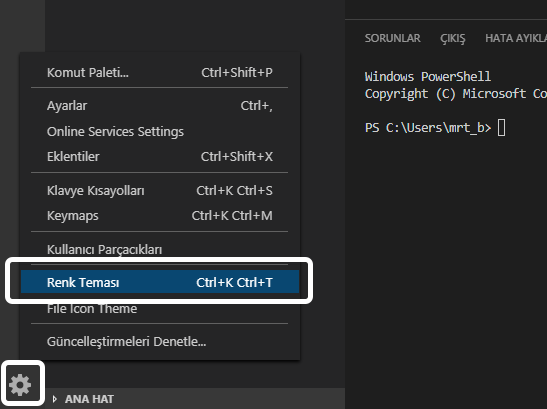Choose Online Services Settings
The image size is (547, 409).
[x=159, y=132]
